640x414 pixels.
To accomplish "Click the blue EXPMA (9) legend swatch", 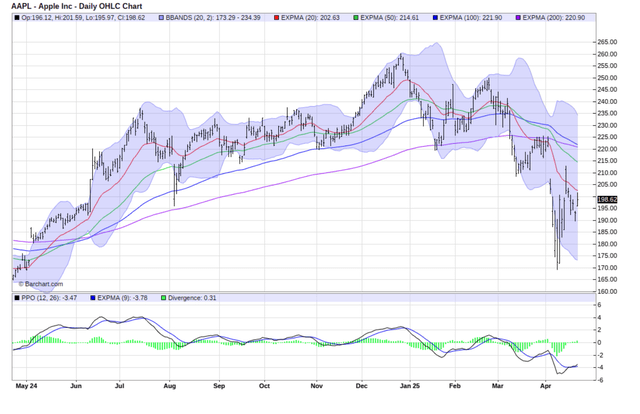I will coord(93,298).
